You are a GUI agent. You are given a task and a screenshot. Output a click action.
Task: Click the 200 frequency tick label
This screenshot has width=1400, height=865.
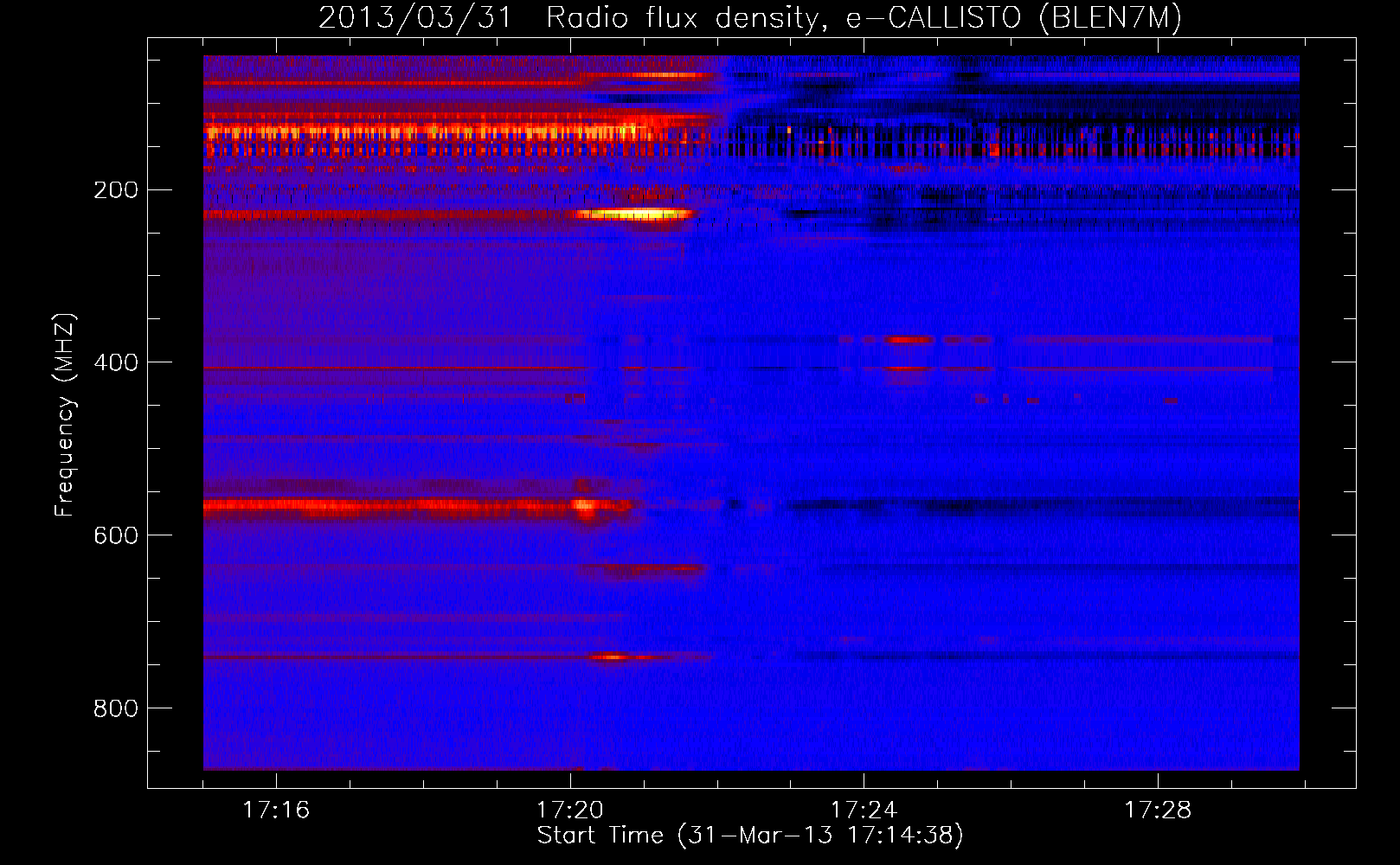(x=116, y=190)
